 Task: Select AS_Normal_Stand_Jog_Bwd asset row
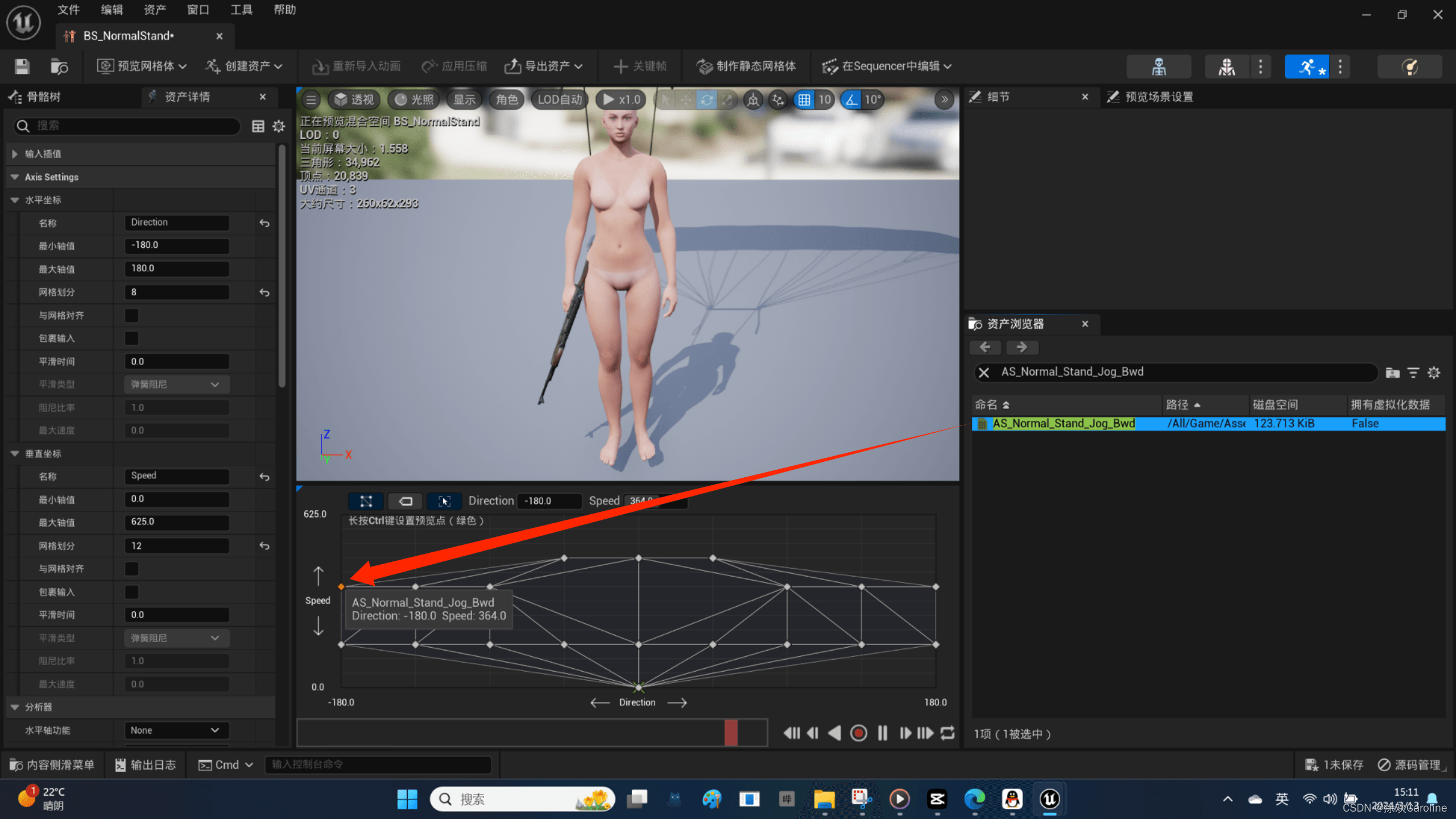tap(1208, 424)
